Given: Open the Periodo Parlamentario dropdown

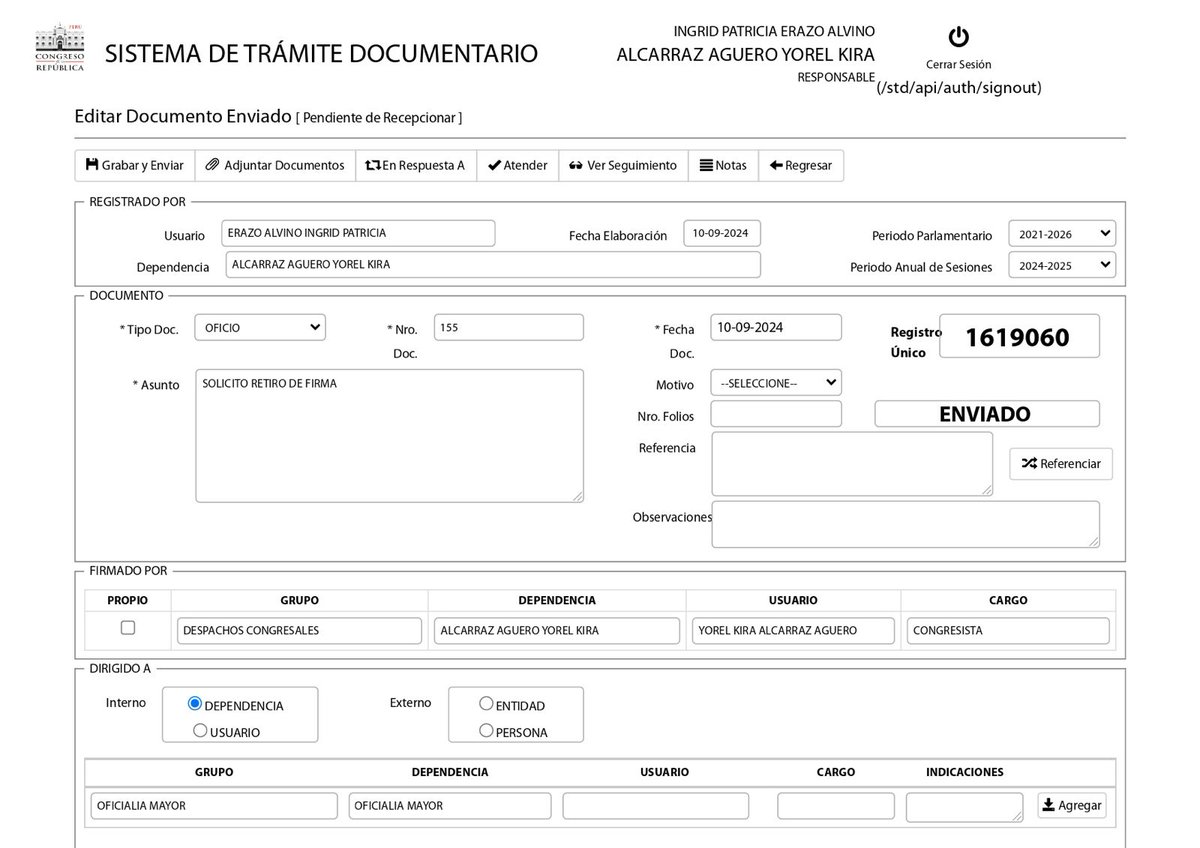Looking at the screenshot, I should pos(1062,234).
